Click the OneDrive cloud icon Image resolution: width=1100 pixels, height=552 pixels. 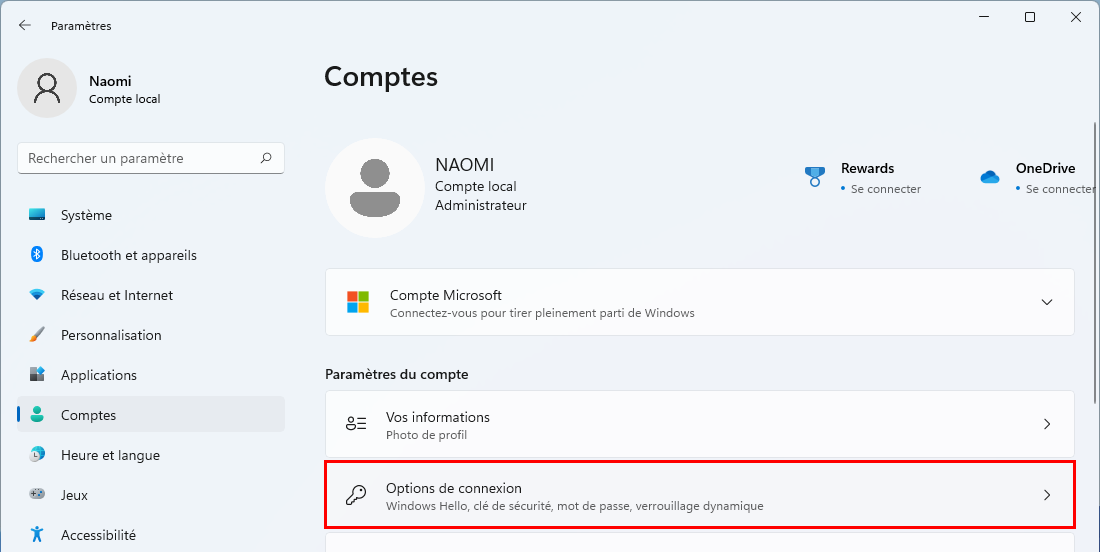coord(990,177)
